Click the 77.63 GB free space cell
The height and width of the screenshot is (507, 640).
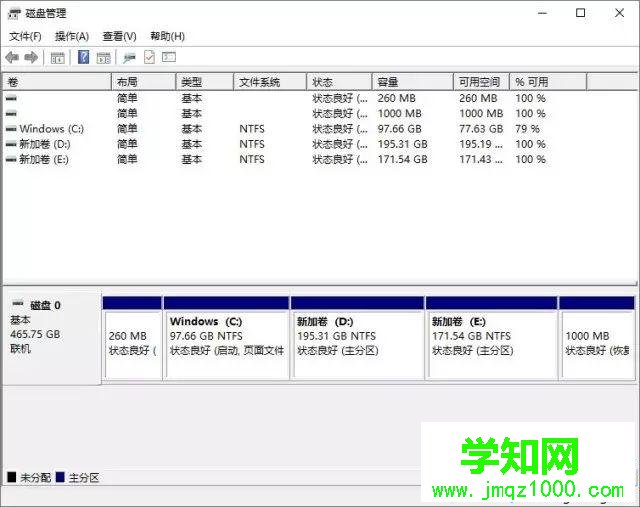tap(481, 129)
